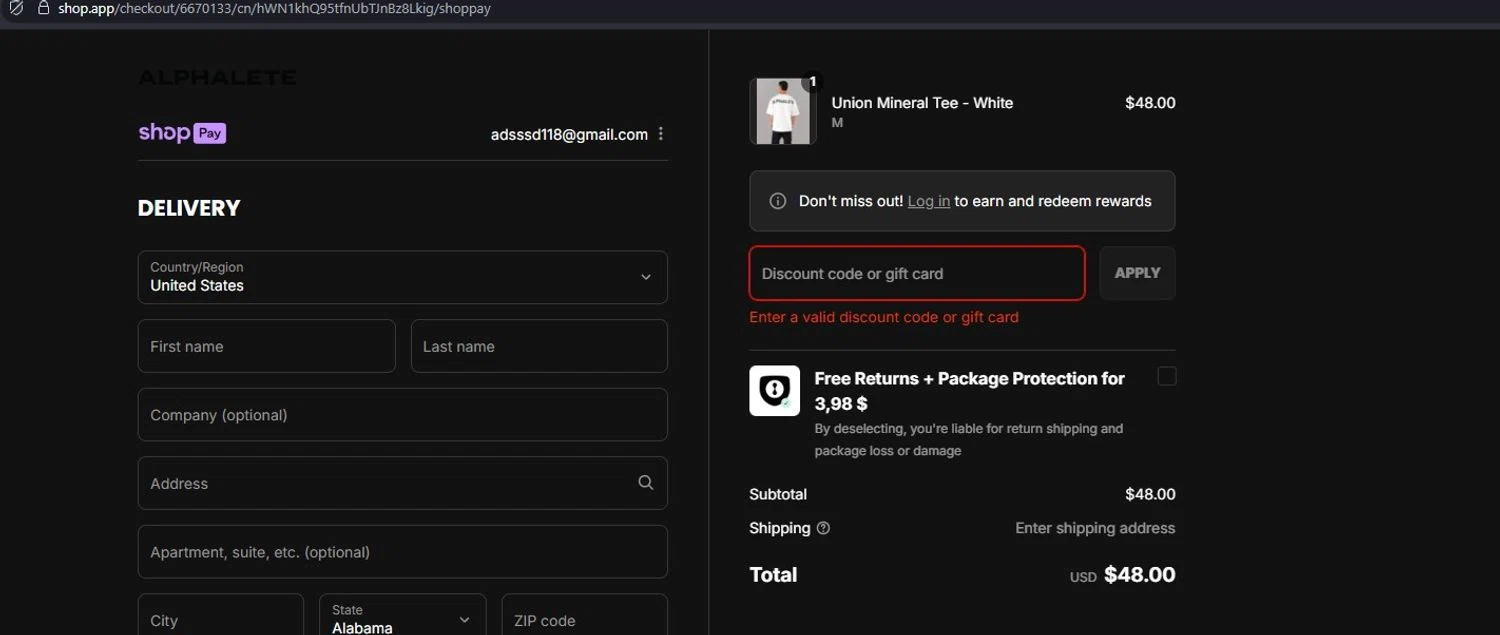Click the tracking shield icon in address bar
1500x635 pixels.
[16, 8]
